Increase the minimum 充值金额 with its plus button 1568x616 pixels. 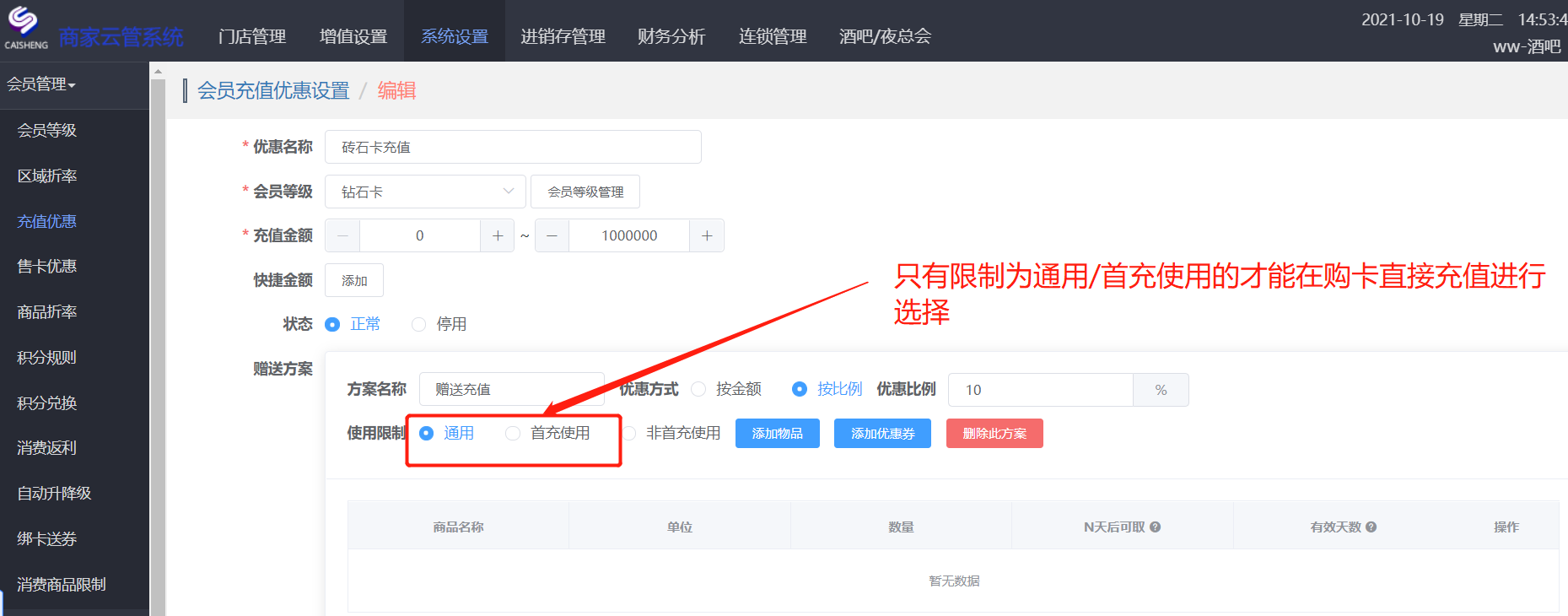(498, 235)
